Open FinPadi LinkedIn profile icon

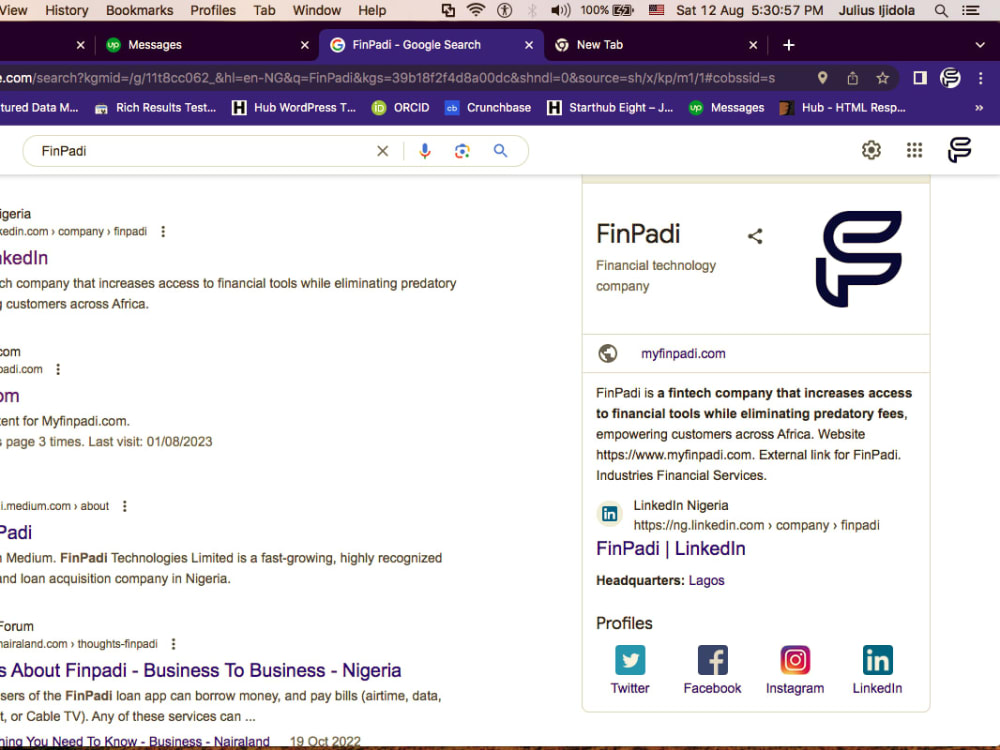coord(878,660)
